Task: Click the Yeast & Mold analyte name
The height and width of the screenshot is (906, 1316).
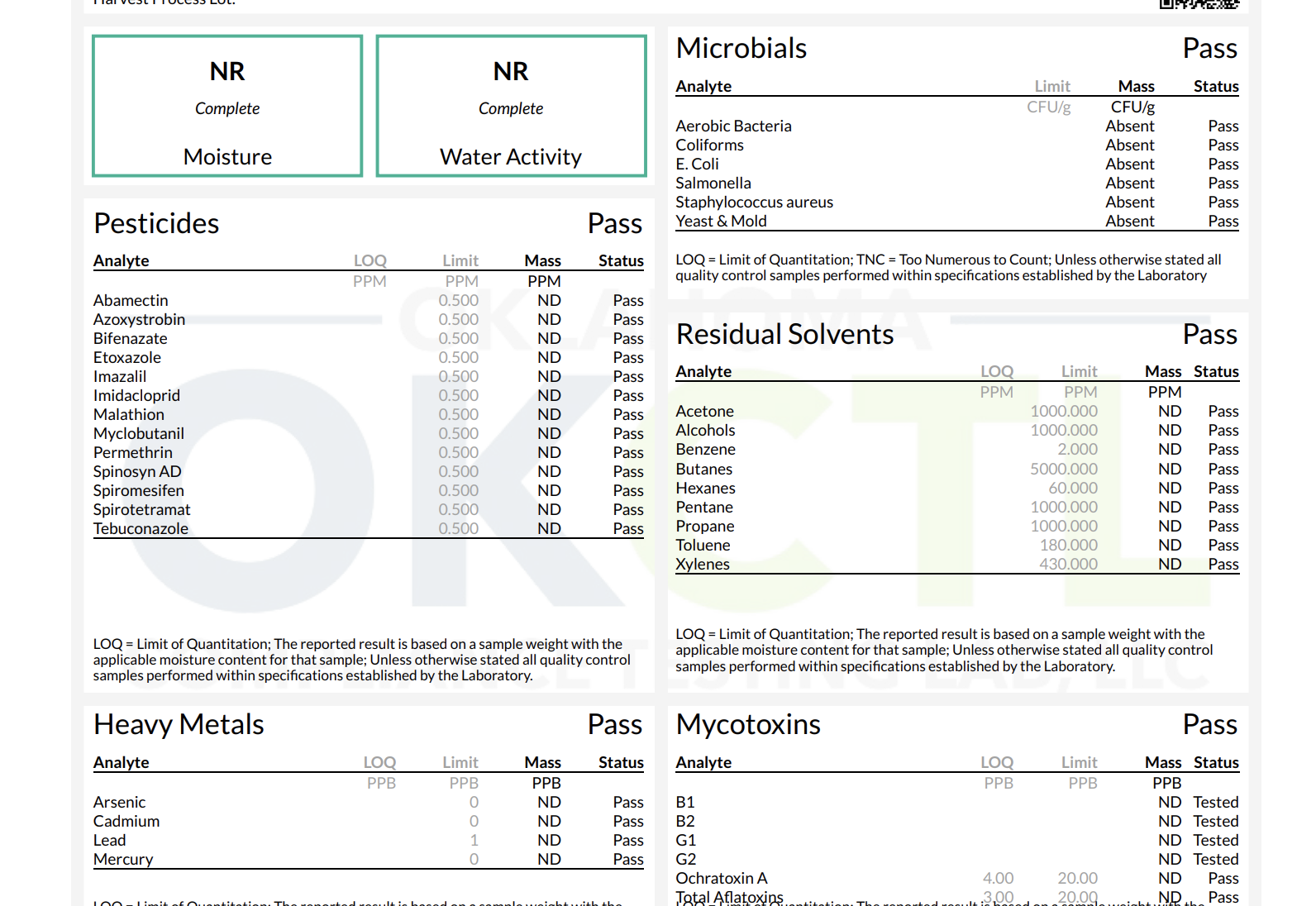Action: tap(721, 221)
